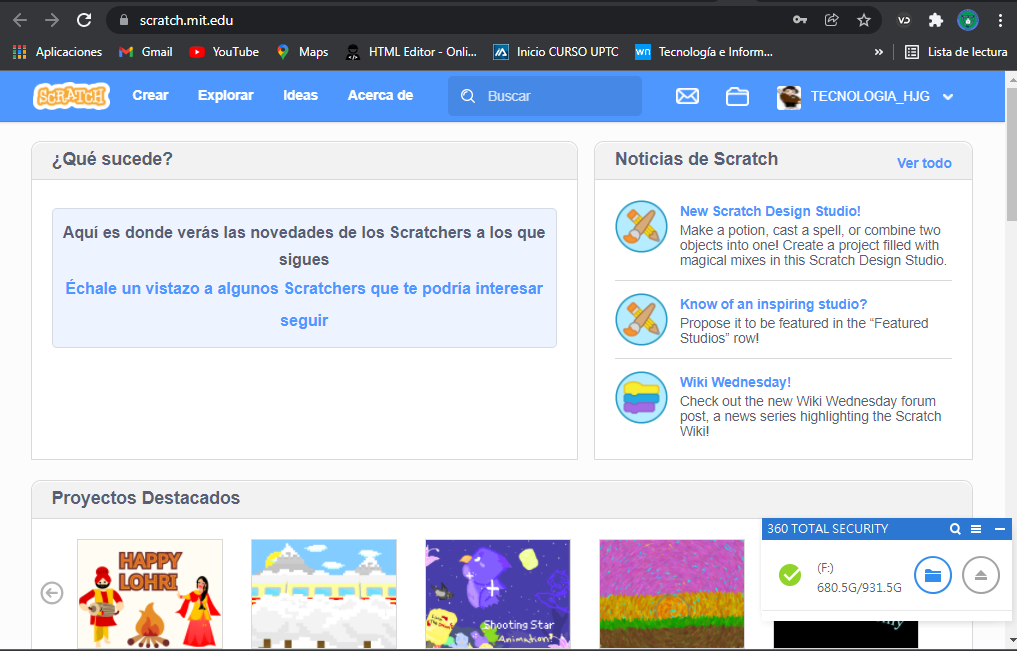Expand the TECNOLOGIA_HJG account dropdown

click(948, 97)
